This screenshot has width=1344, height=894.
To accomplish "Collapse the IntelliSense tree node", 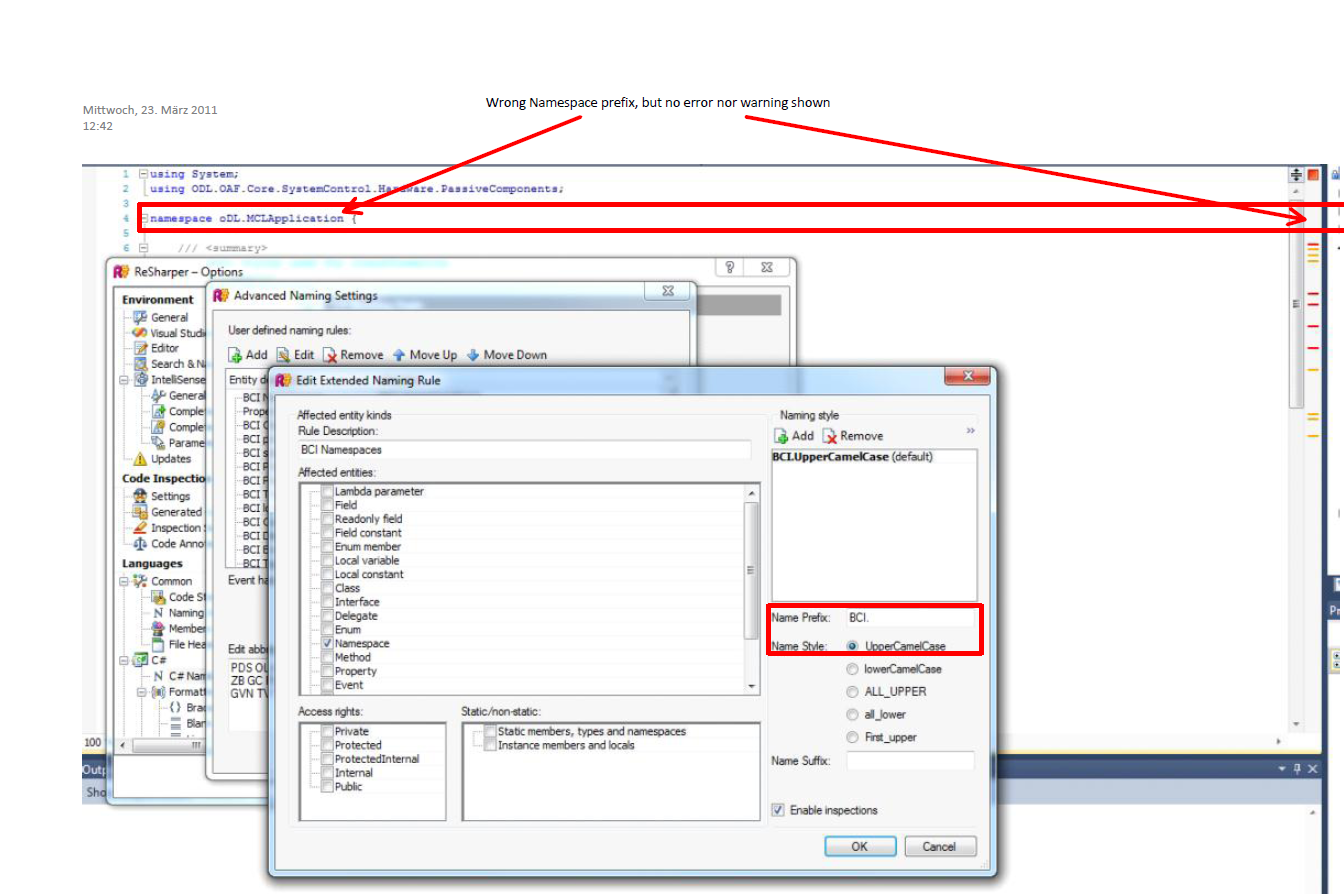I will (x=124, y=380).
